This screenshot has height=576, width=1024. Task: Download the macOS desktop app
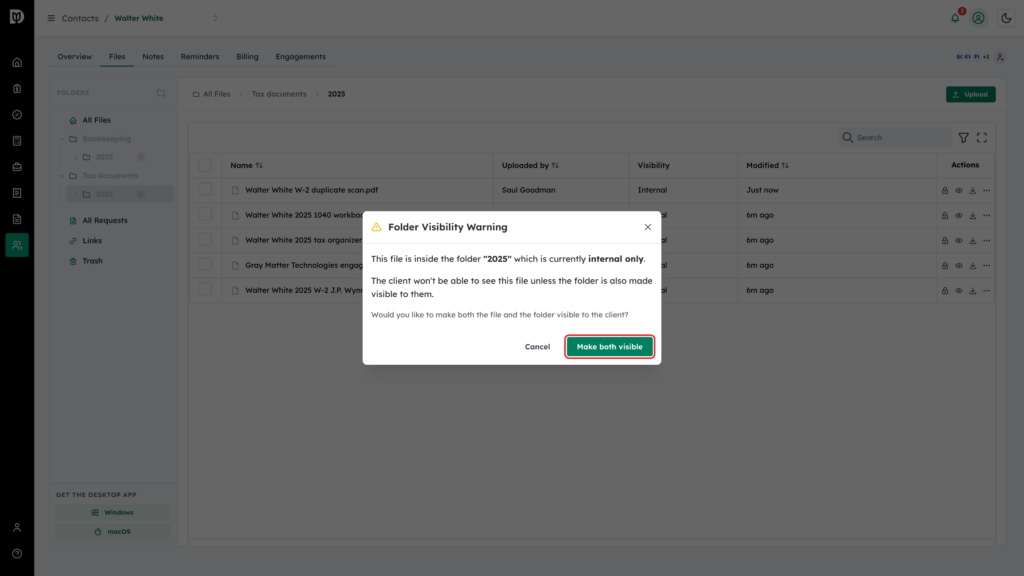pyautogui.click(x=113, y=532)
